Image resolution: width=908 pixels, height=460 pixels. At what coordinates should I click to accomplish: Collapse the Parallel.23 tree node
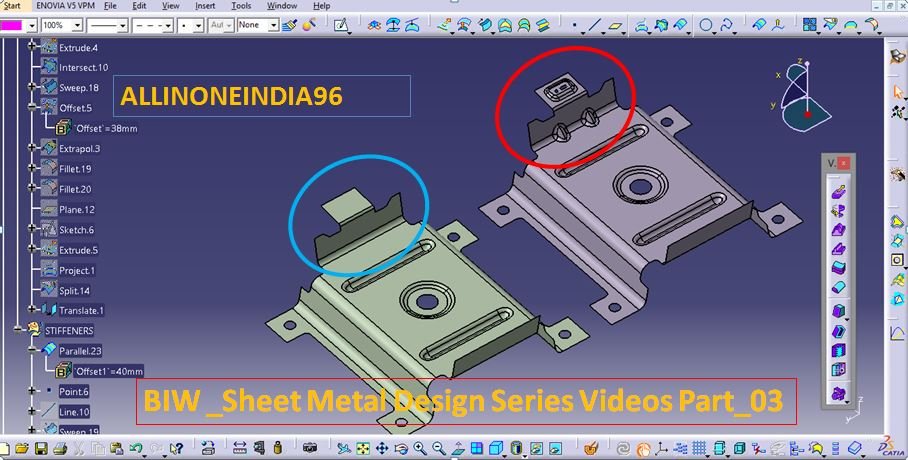click(32, 351)
